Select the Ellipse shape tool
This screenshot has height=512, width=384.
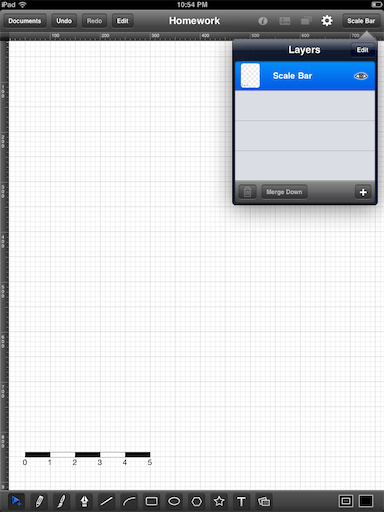174,501
